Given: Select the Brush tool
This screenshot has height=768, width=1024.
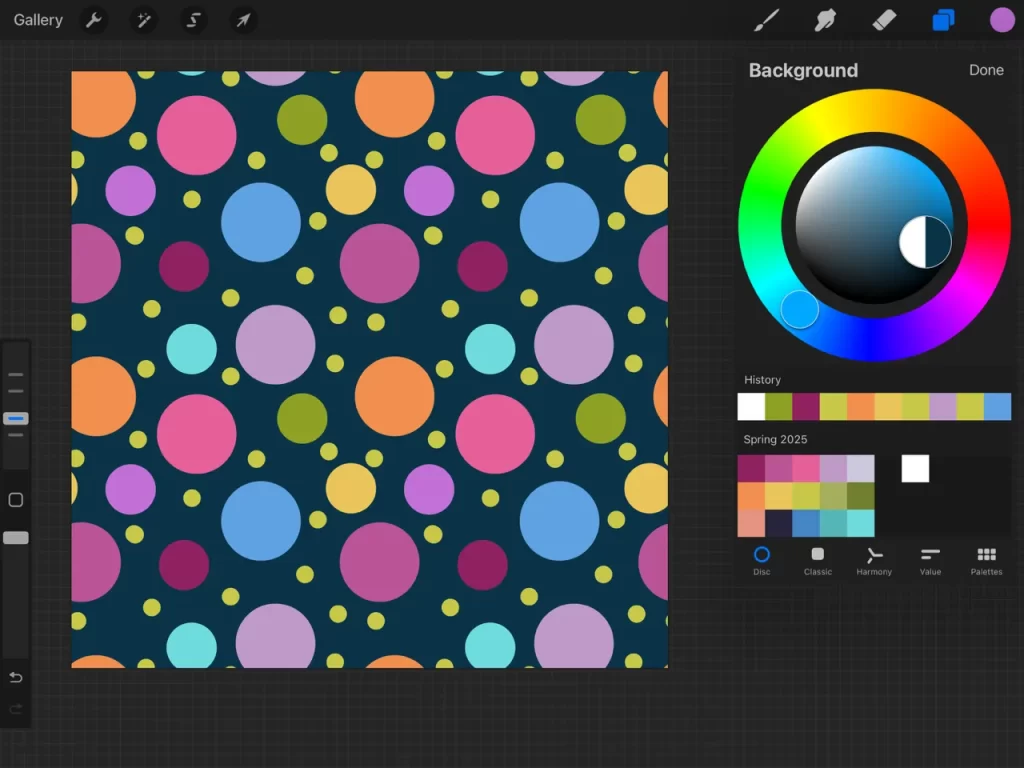Looking at the screenshot, I should click(x=767, y=20).
